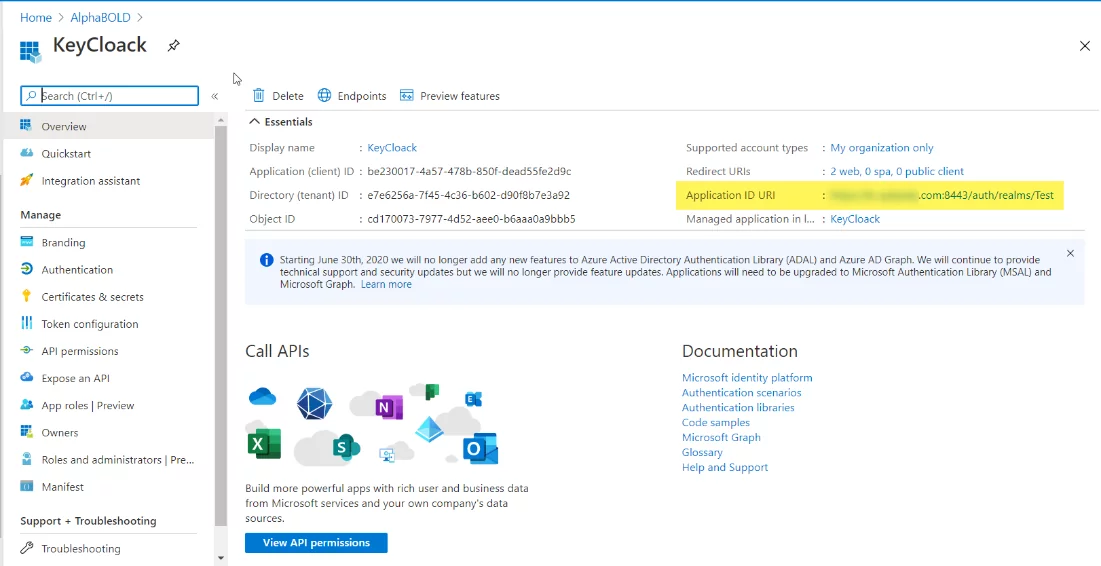
Task: Open the 2 web, 0 spa redirect URIs link
Action: [x=897, y=171]
